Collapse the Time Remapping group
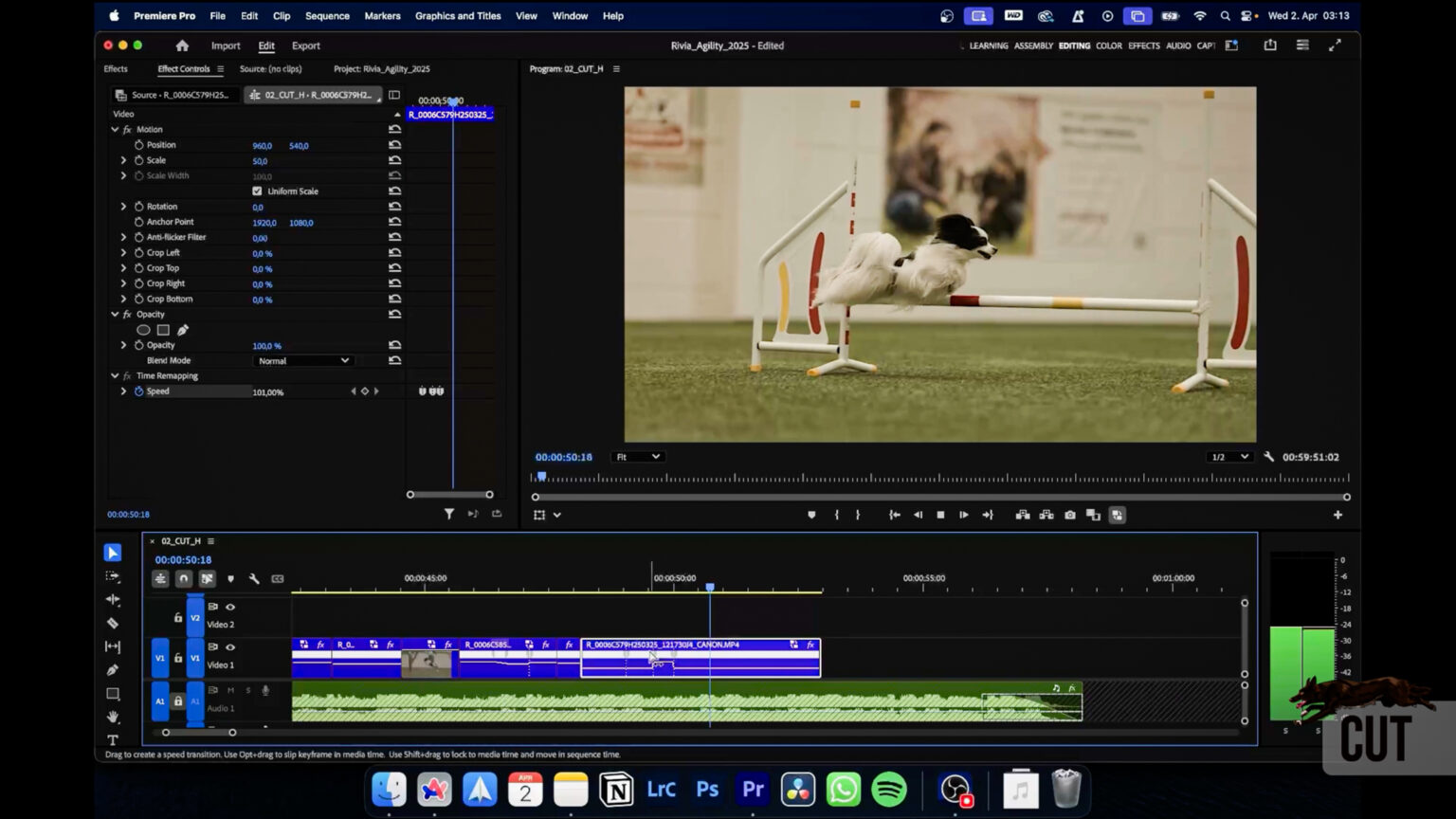Image resolution: width=1456 pixels, height=819 pixels. click(115, 376)
